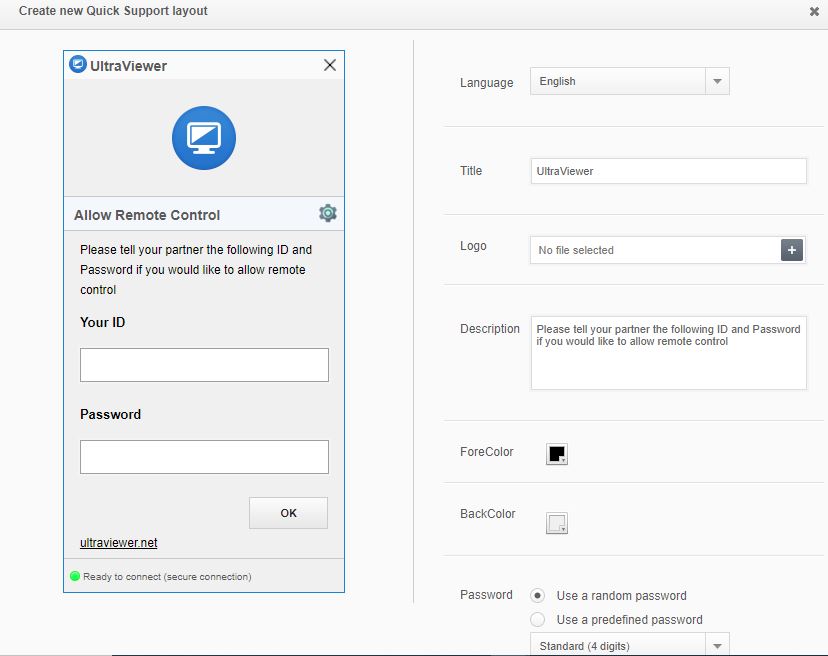Screen dimensions: 828x656
Task: Click into the Description text area
Action: (x=668, y=353)
